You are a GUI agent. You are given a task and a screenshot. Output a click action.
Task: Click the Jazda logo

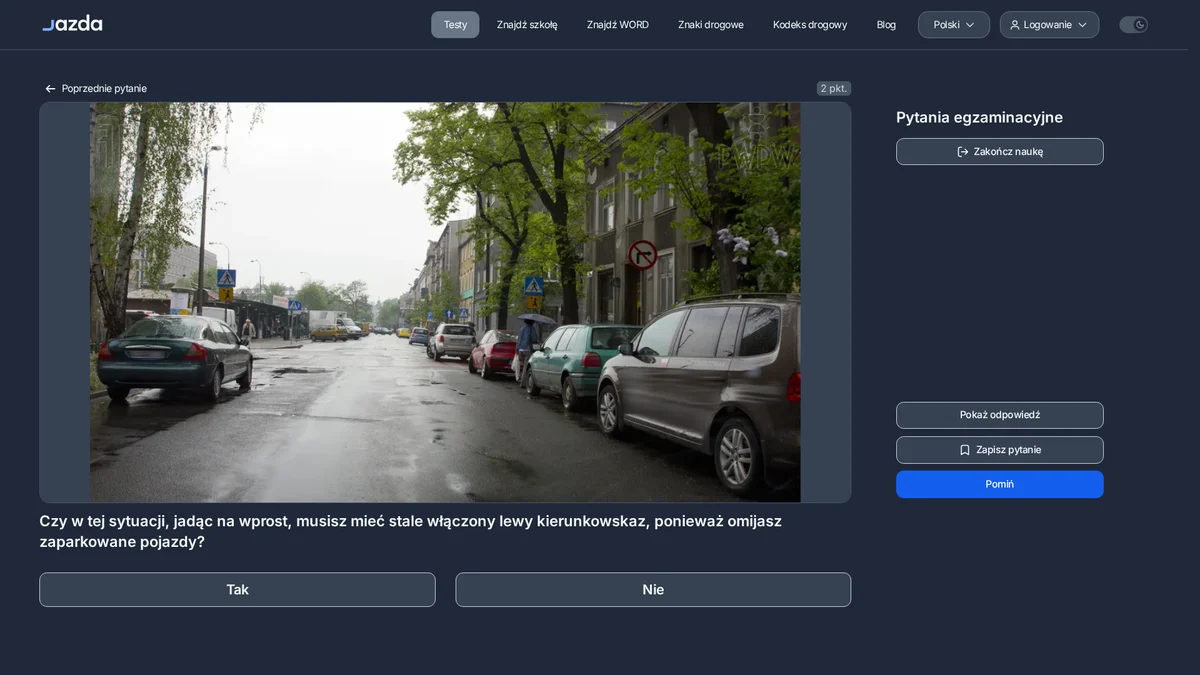pyautogui.click(x=72, y=23)
